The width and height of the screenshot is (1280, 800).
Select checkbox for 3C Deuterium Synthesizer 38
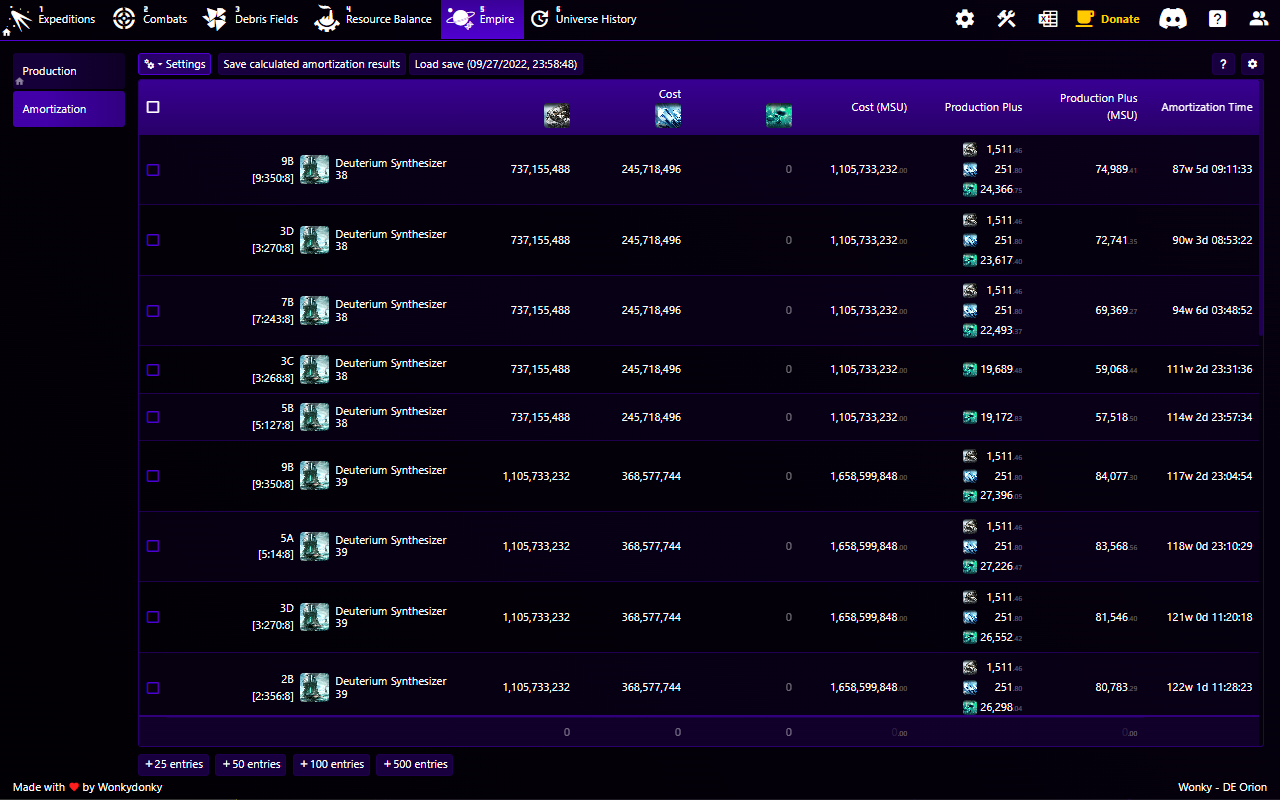click(x=153, y=370)
